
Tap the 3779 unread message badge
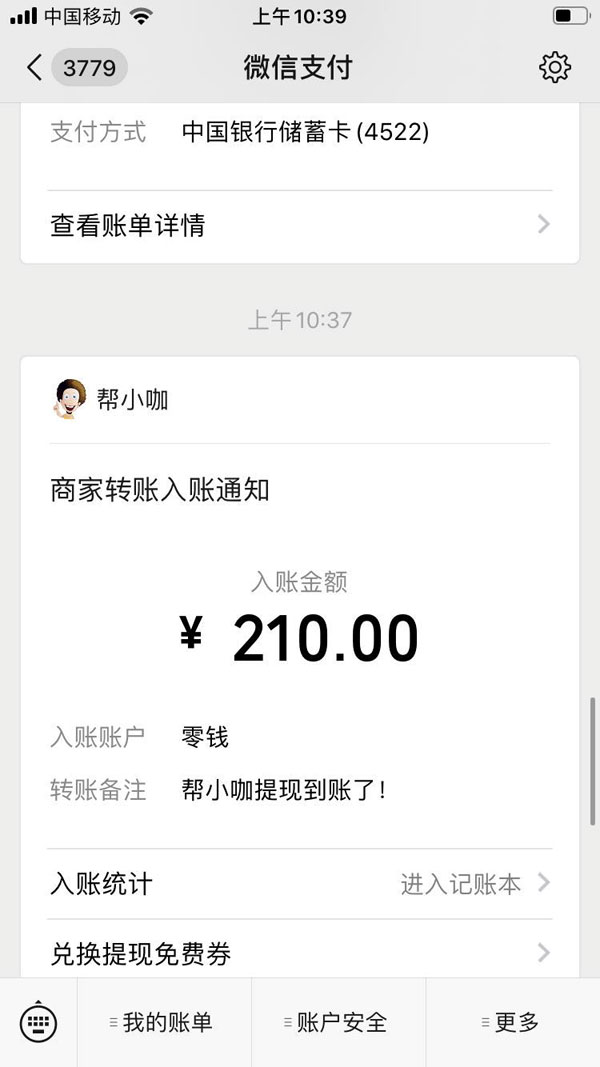tap(90, 67)
